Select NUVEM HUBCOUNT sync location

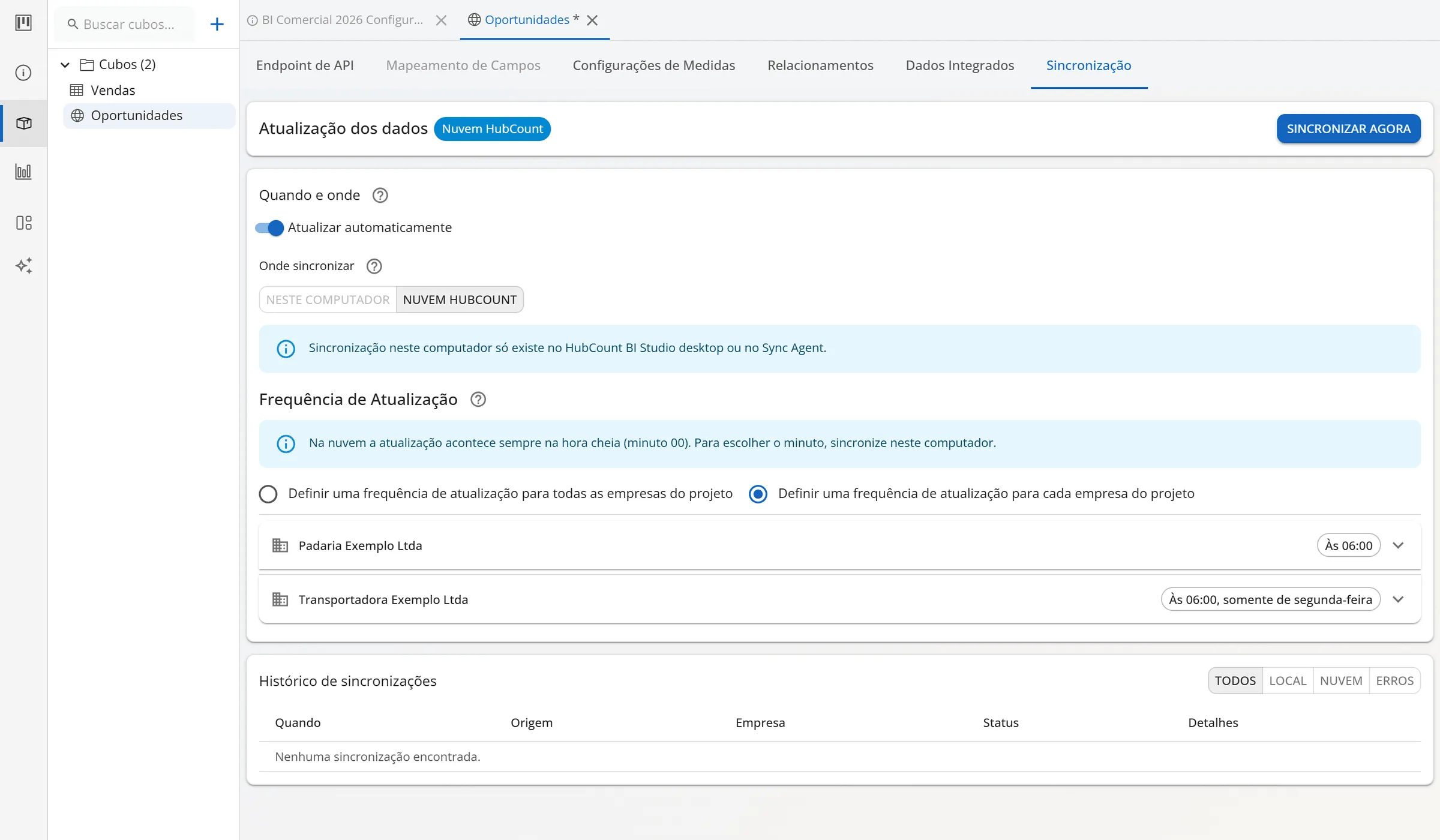tap(460, 299)
